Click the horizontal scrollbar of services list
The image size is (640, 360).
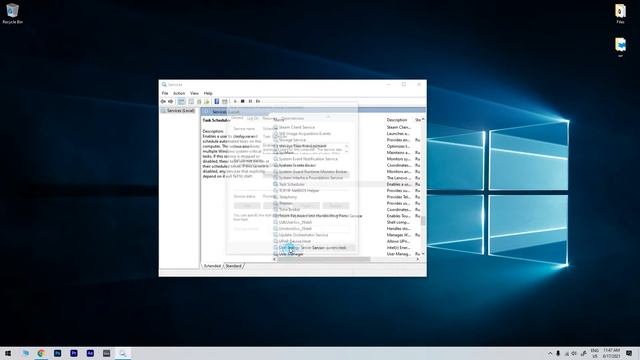[x=324, y=259]
